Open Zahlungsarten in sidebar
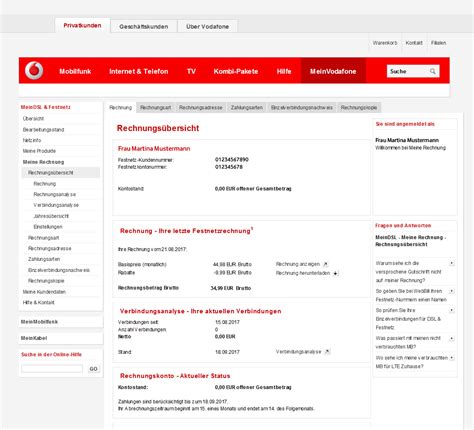This screenshot has height=430, width=474. pos(44,259)
